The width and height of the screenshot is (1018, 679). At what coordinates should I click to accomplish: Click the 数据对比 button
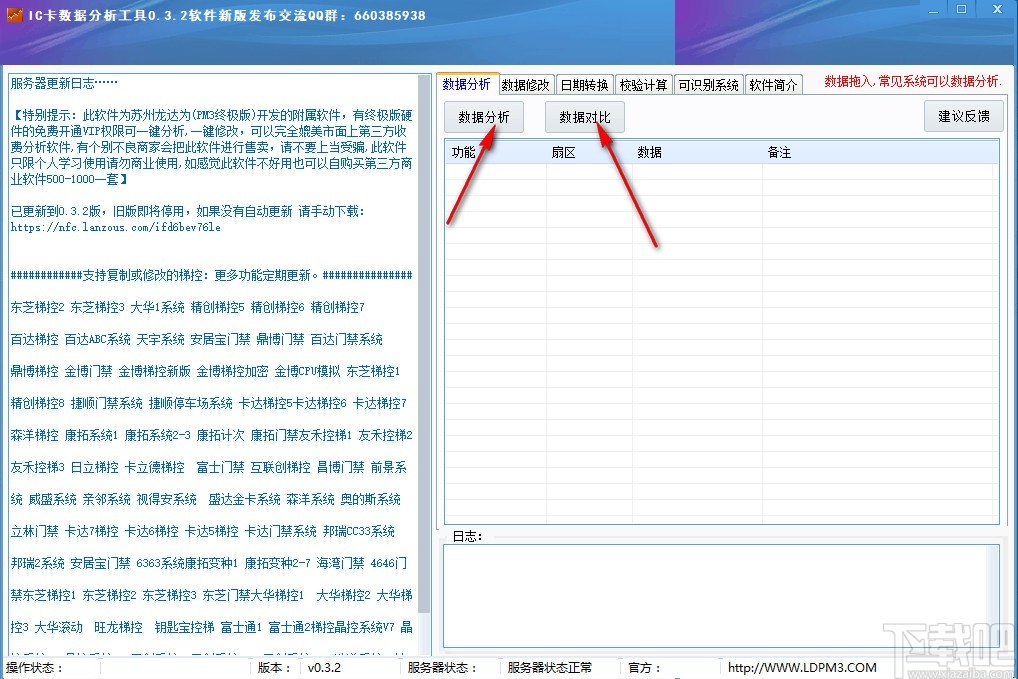(584, 117)
